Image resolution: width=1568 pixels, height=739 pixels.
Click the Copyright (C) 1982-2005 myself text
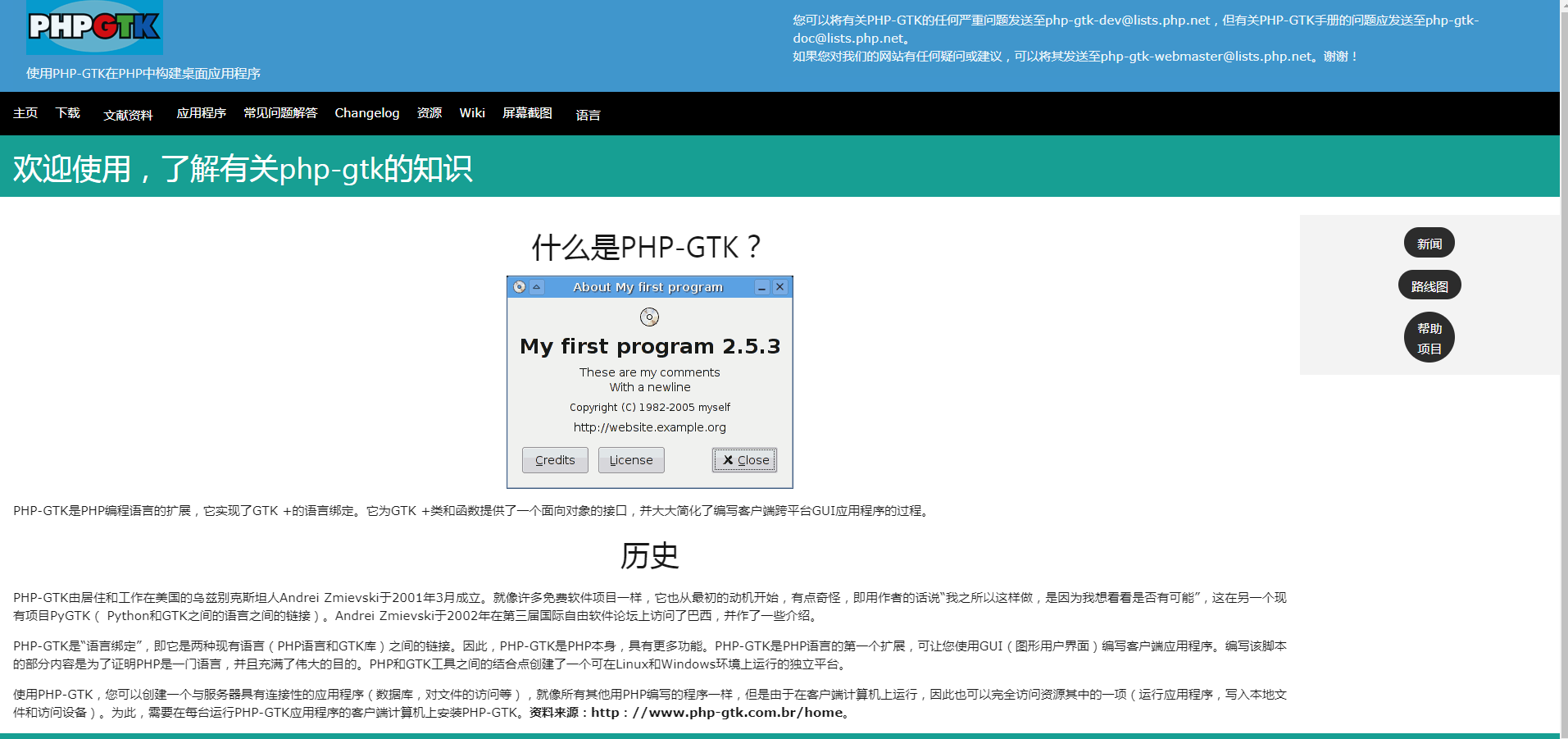tap(650, 407)
